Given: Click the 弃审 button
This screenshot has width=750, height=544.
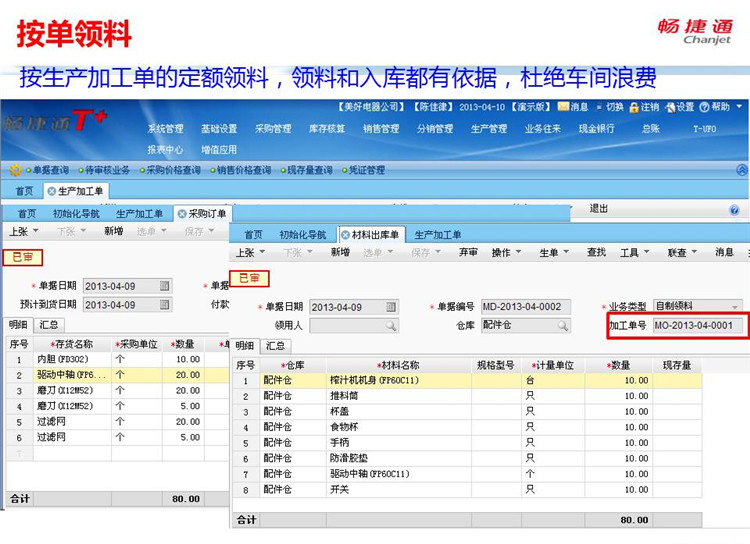Looking at the screenshot, I should point(468,253).
